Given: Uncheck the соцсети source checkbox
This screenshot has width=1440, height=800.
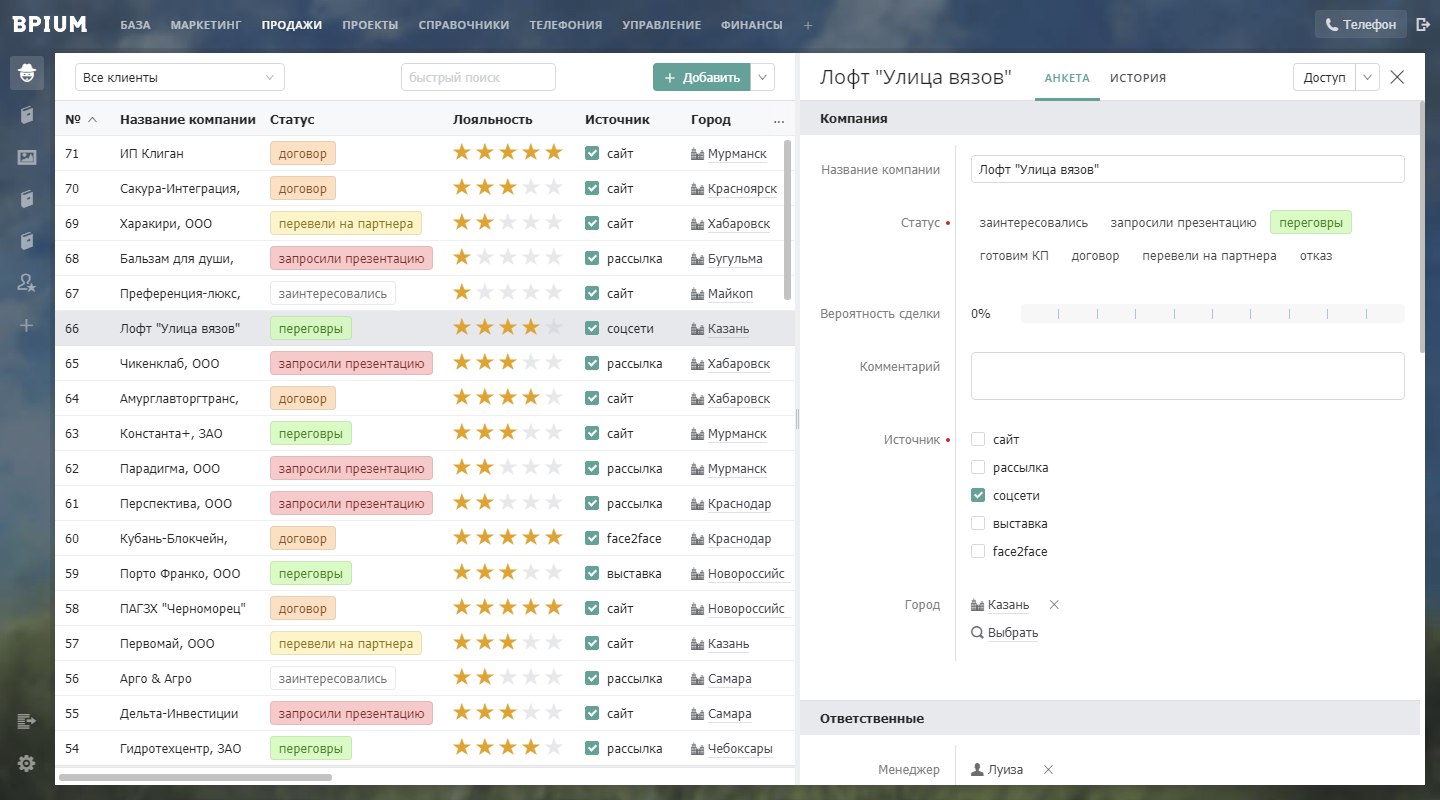Looking at the screenshot, I should 978,495.
